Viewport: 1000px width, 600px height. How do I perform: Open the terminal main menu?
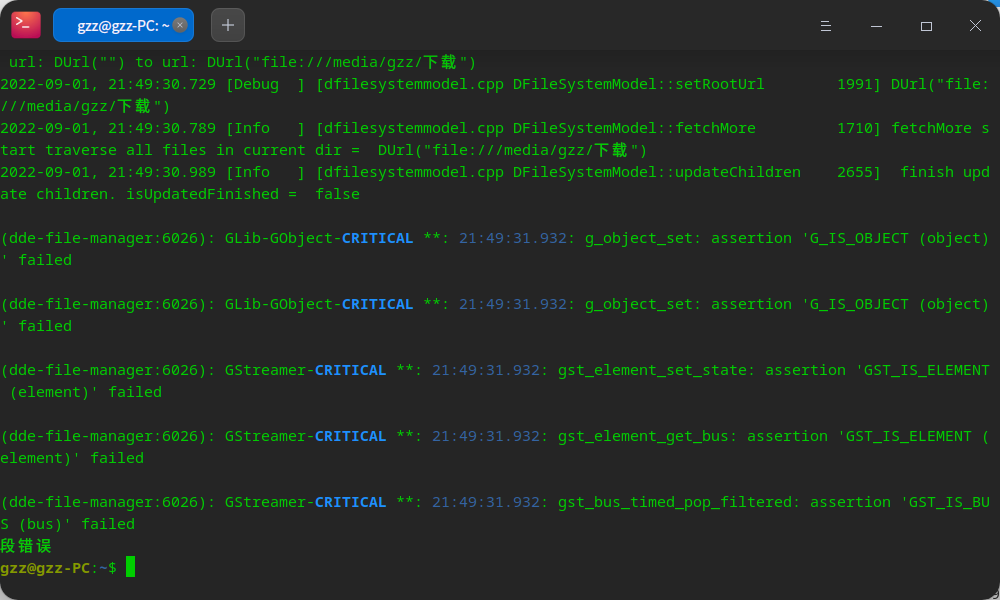[x=825, y=26]
